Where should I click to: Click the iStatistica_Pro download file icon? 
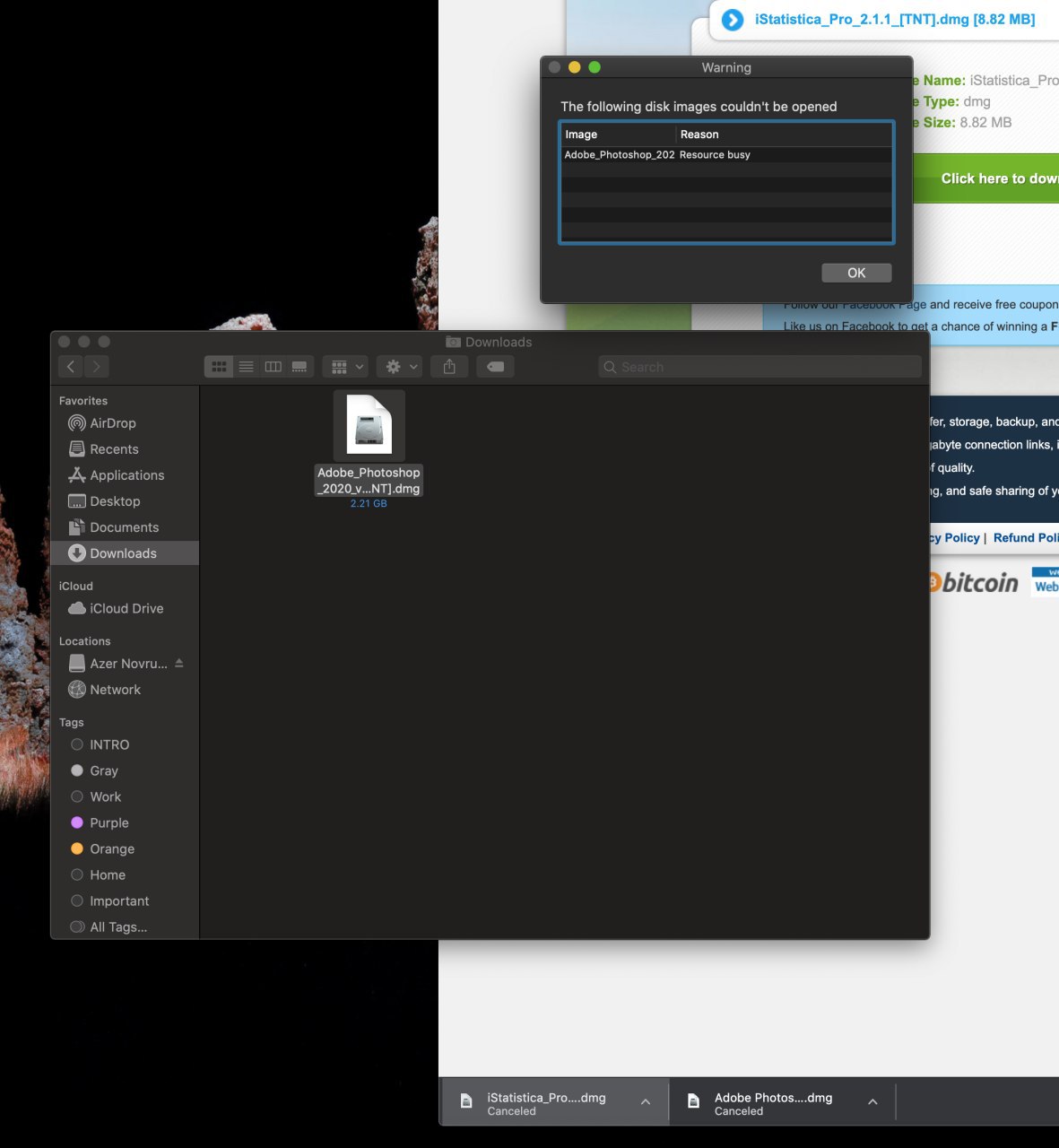pyautogui.click(x=466, y=1101)
